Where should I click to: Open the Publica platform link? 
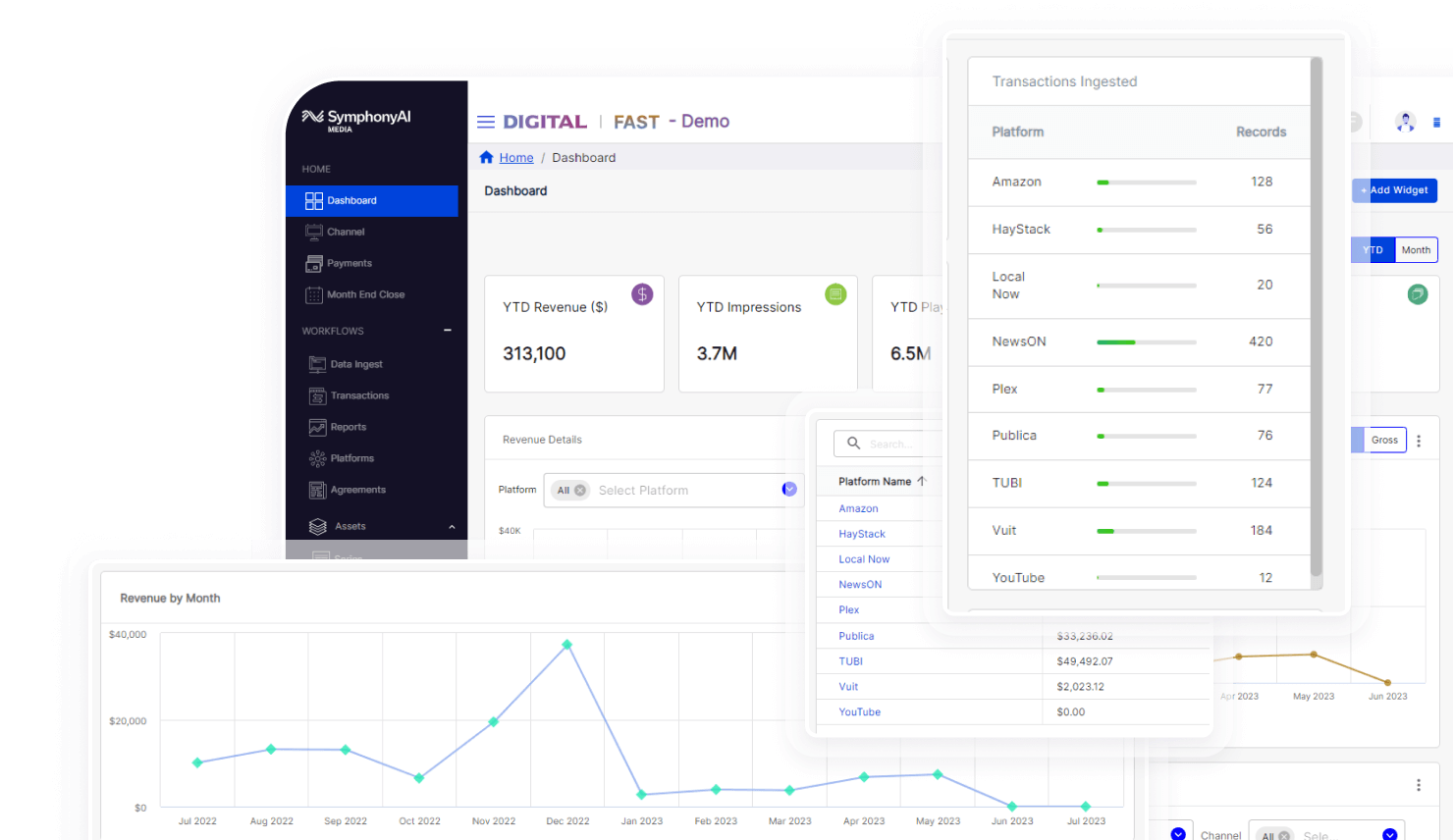[856, 636]
